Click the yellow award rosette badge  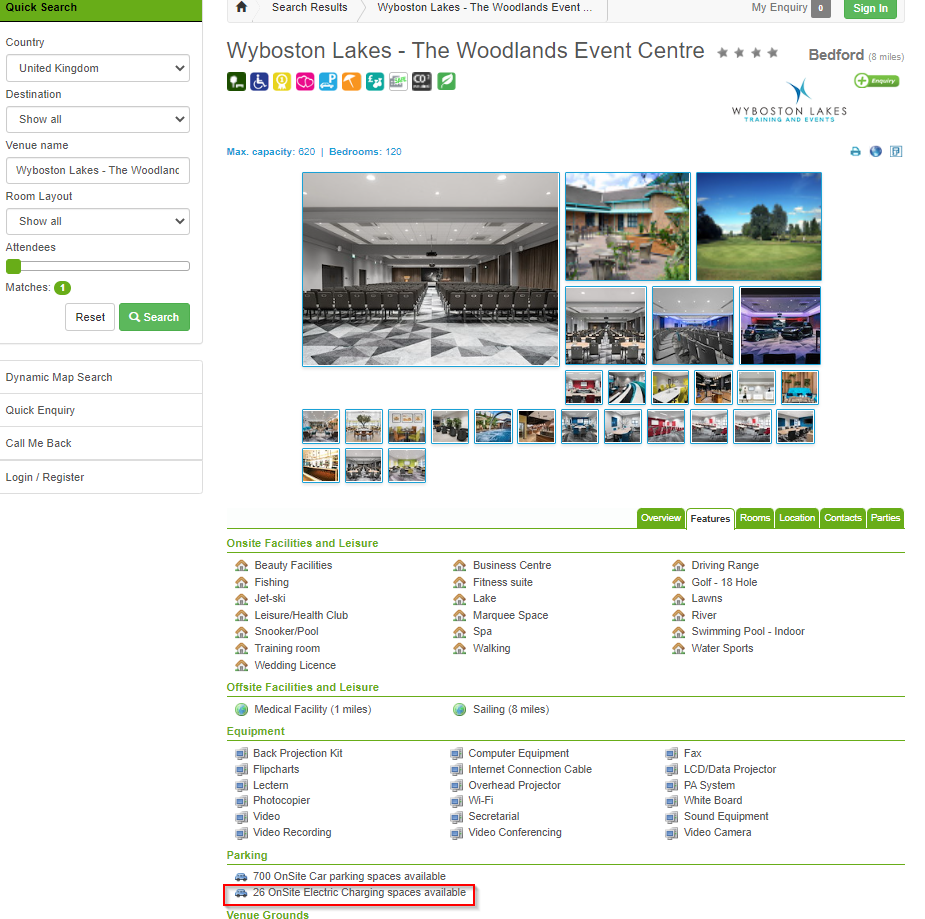coord(282,81)
